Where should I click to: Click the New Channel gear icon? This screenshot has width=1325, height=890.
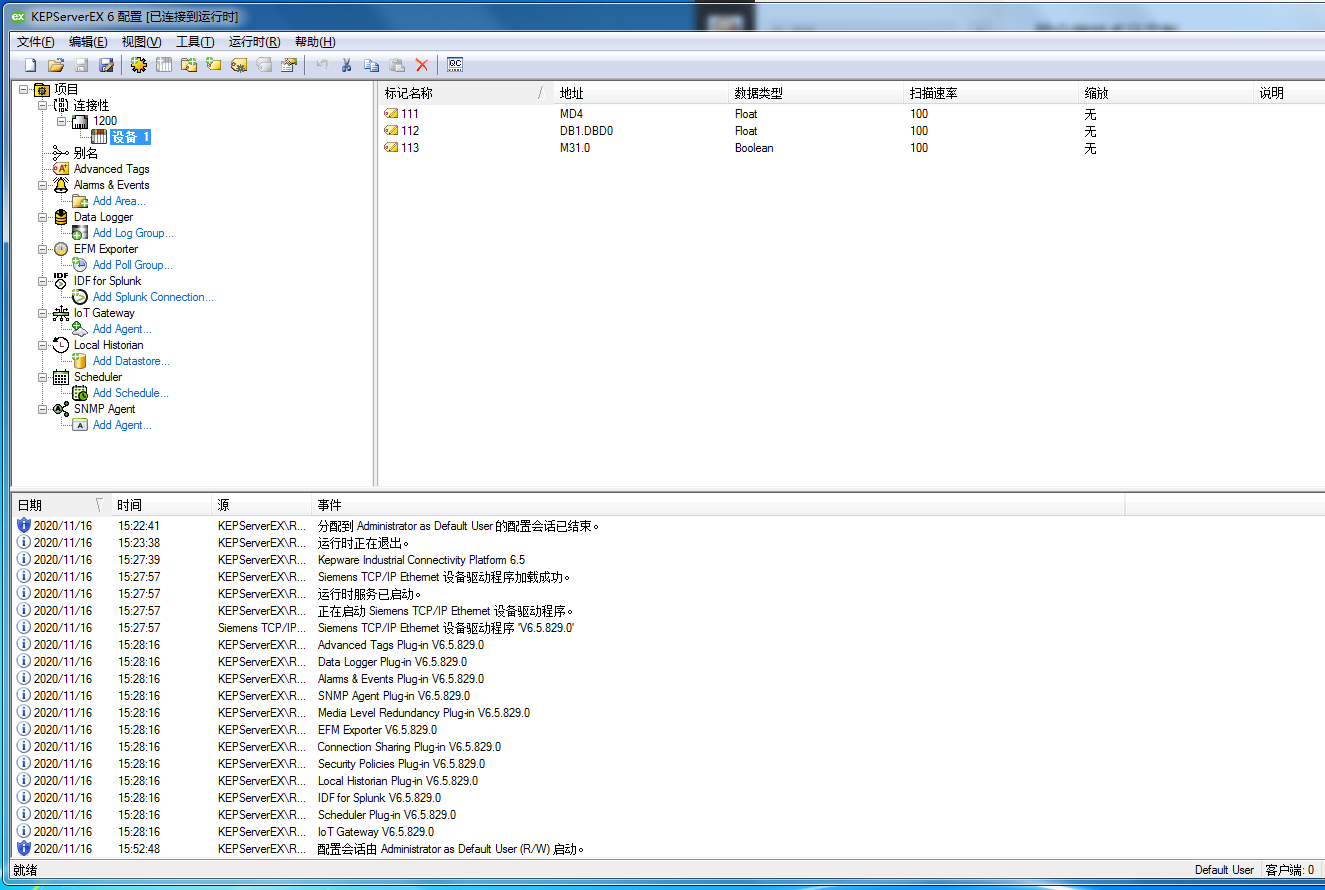coord(138,65)
